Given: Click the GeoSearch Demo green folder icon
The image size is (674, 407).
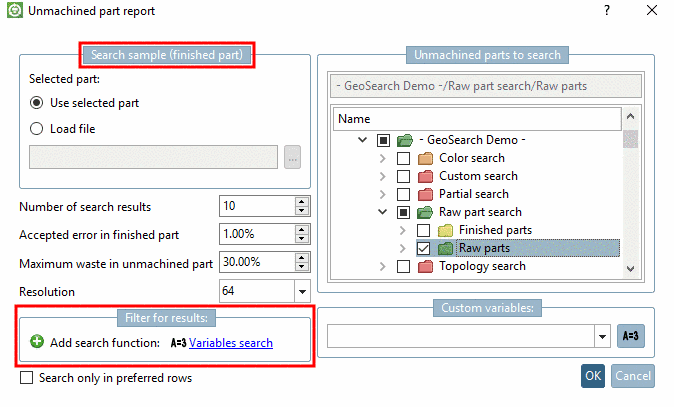Looking at the screenshot, I should click(405, 140).
